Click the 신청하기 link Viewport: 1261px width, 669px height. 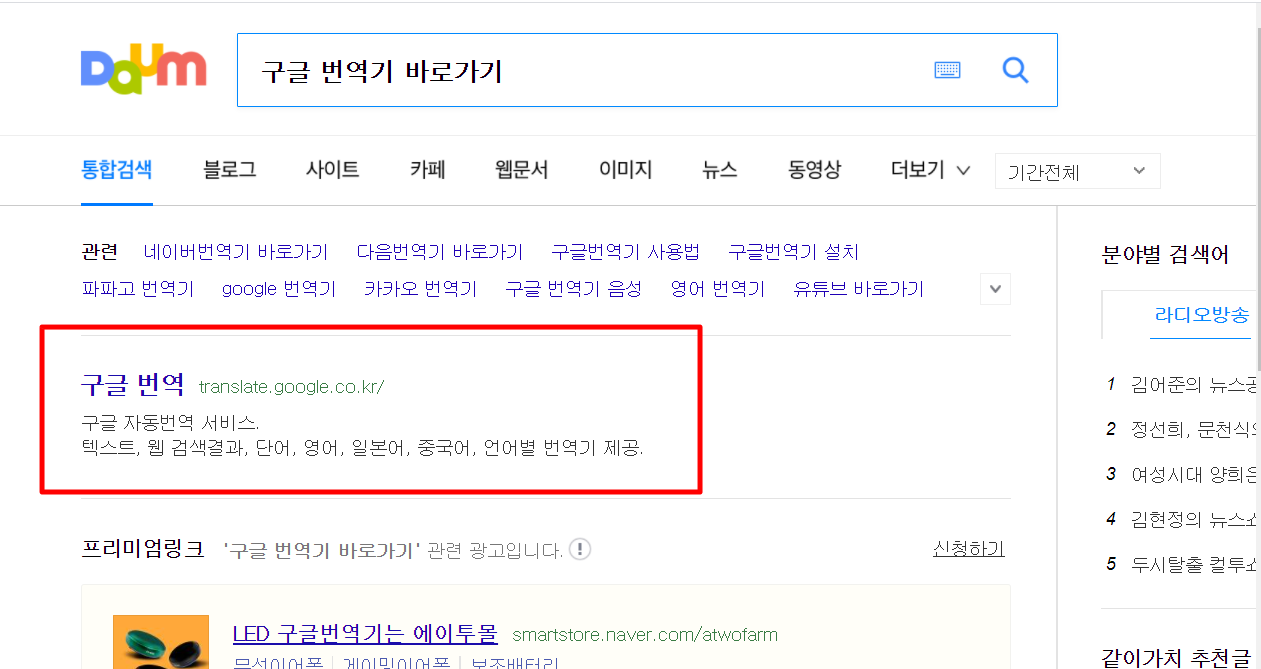coord(969,549)
